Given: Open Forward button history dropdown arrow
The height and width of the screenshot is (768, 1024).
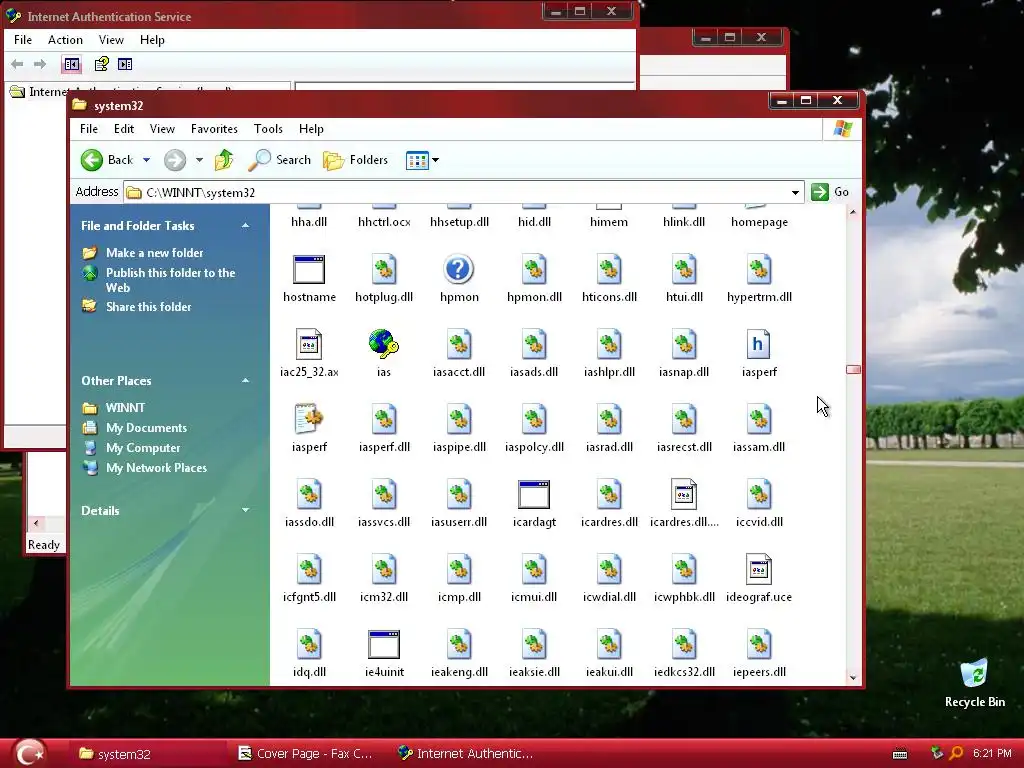Looking at the screenshot, I should tap(199, 160).
